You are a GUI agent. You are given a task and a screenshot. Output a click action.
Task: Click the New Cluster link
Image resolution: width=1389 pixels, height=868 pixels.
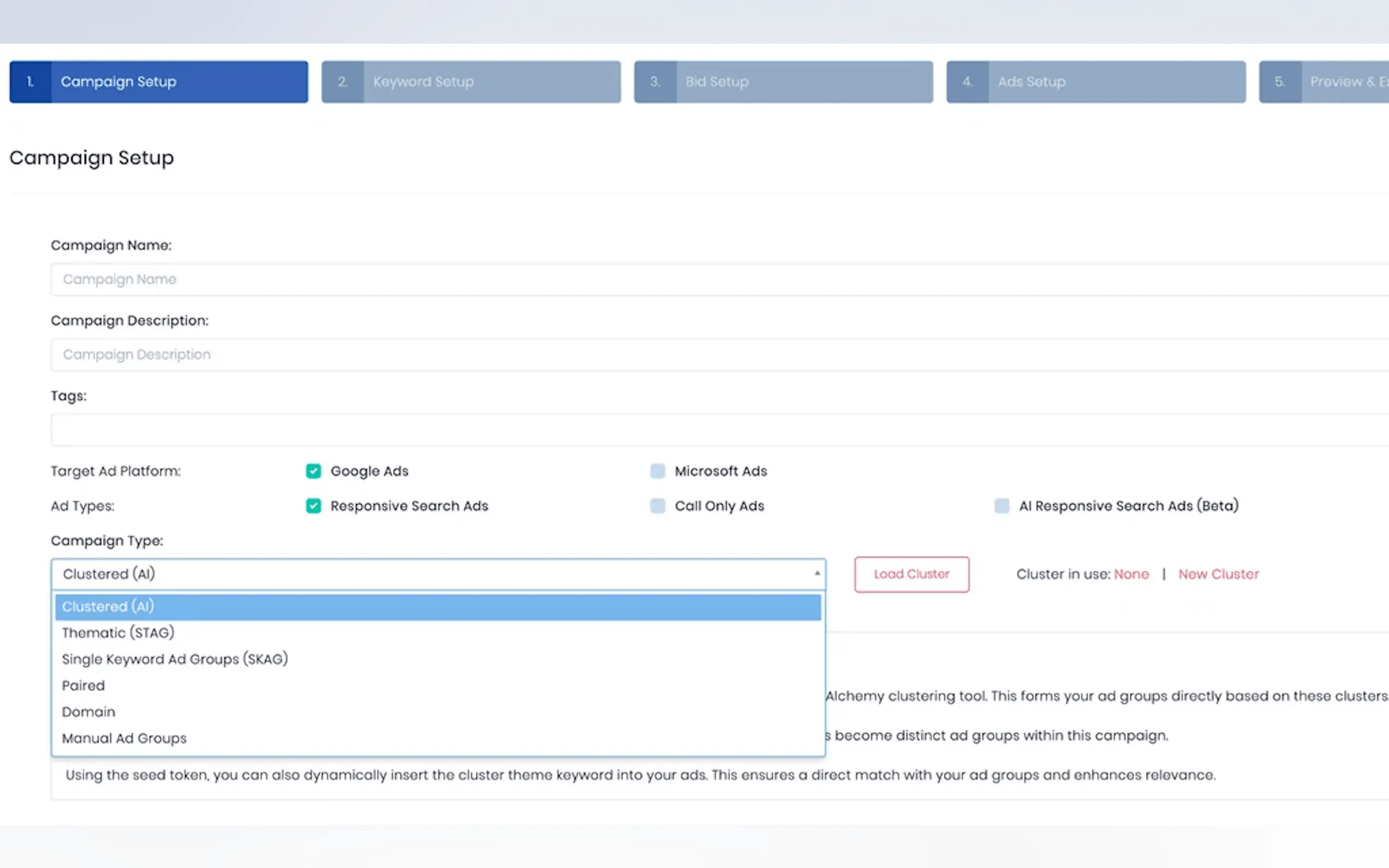click(1218, 574)
